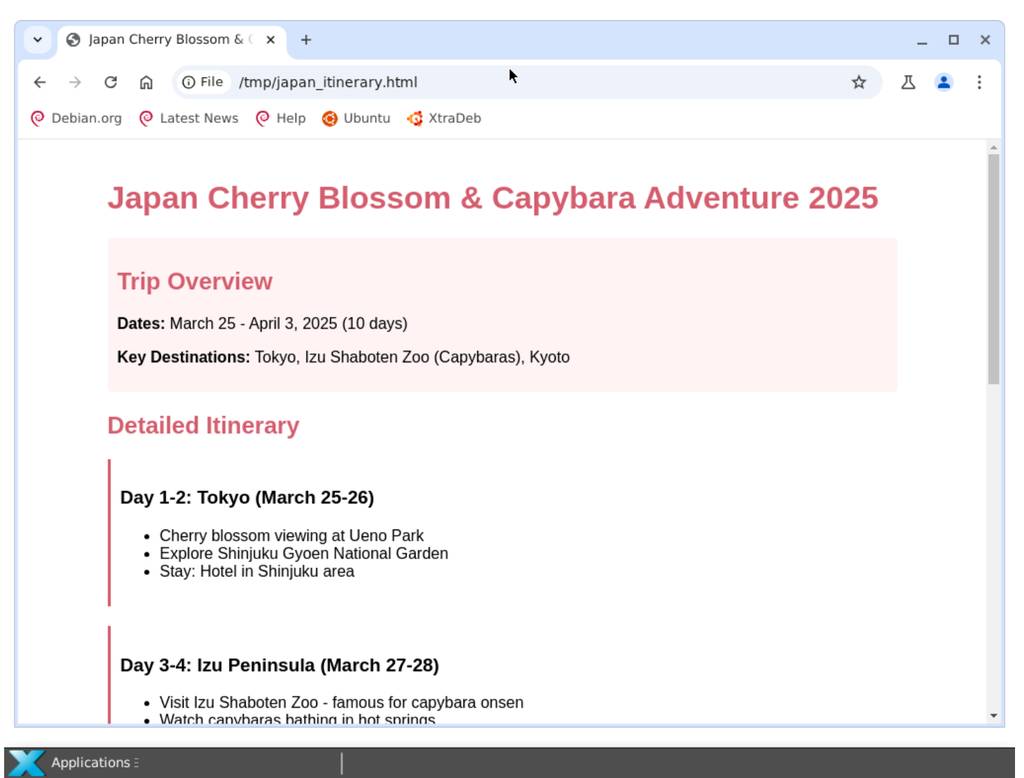Bookmark this page with the star icon
This screenshot has width=1024, height=778.
pyautogui.click(x=858, y=82)
